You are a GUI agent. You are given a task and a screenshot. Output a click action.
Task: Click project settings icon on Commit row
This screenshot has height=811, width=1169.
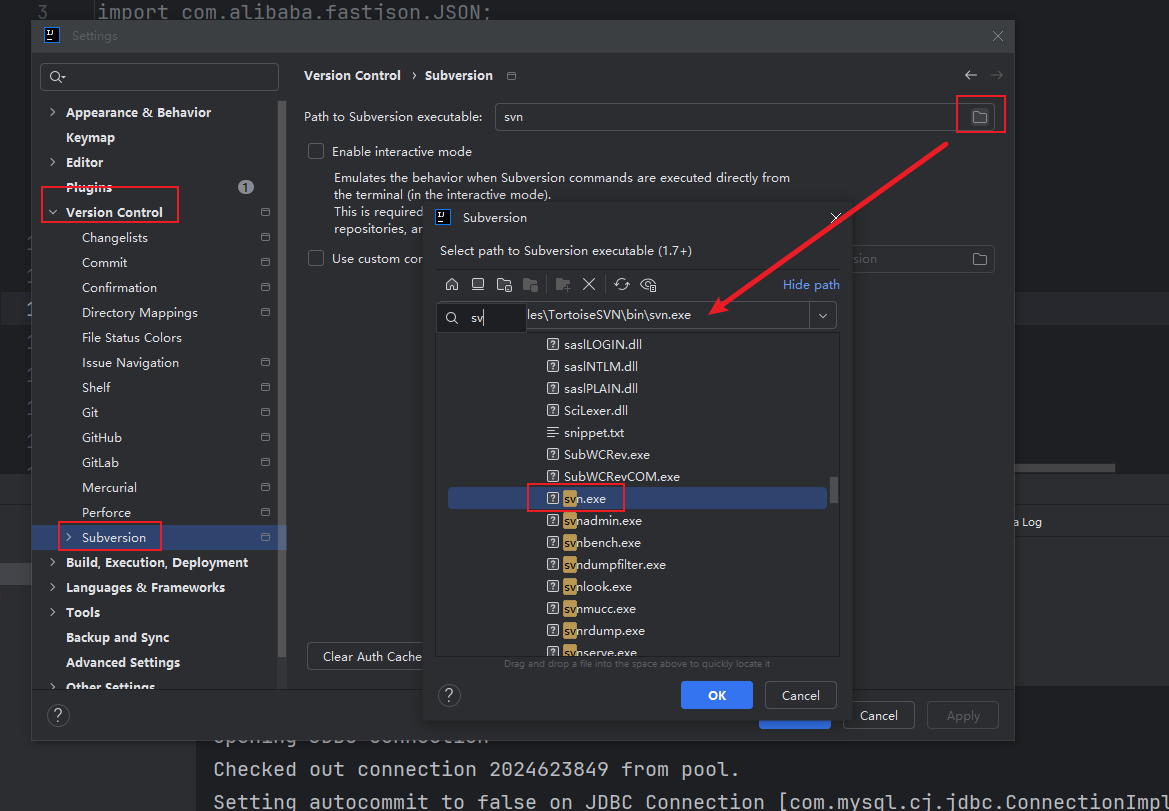(265, 262)
